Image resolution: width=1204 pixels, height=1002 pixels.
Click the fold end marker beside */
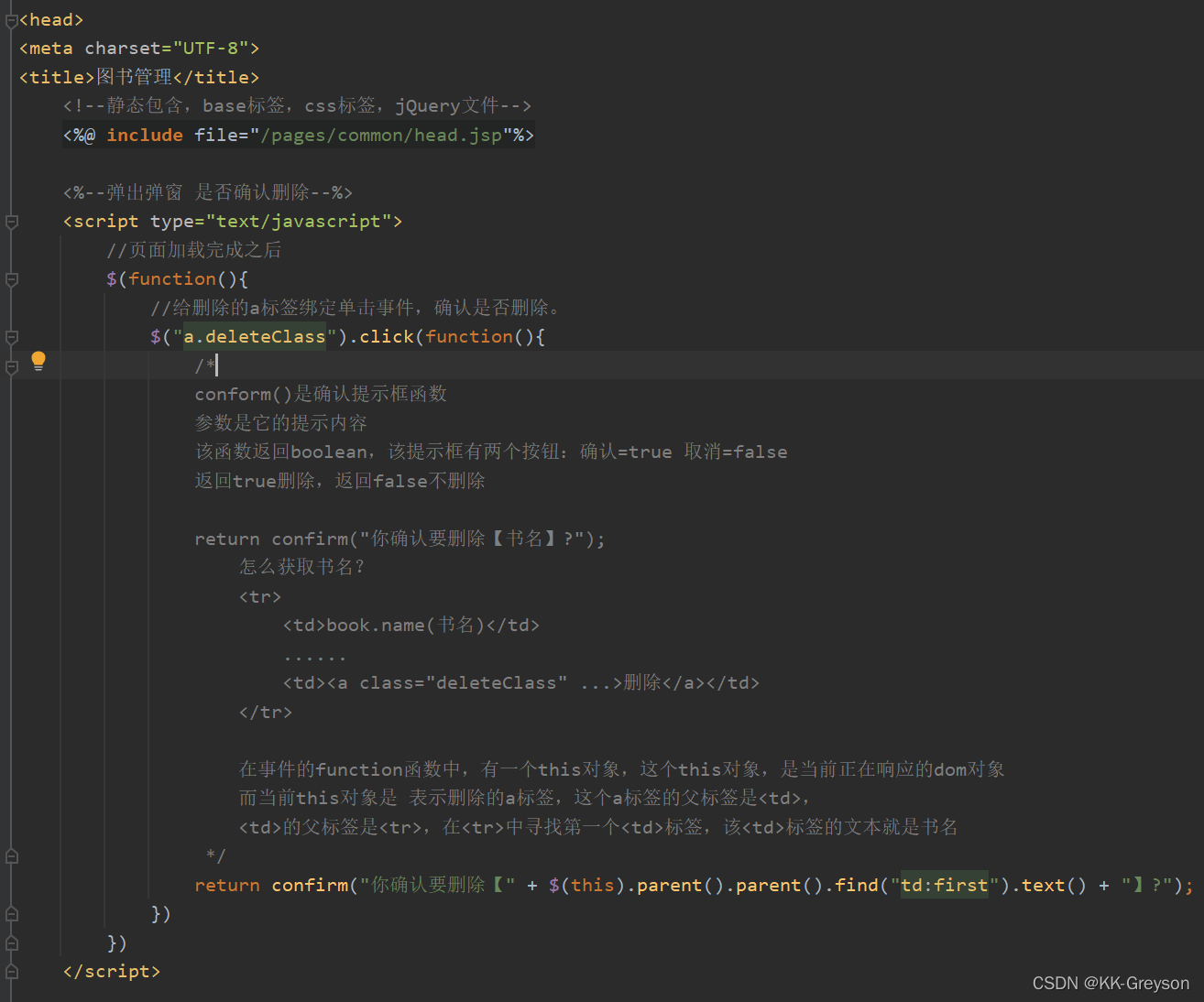12,856
